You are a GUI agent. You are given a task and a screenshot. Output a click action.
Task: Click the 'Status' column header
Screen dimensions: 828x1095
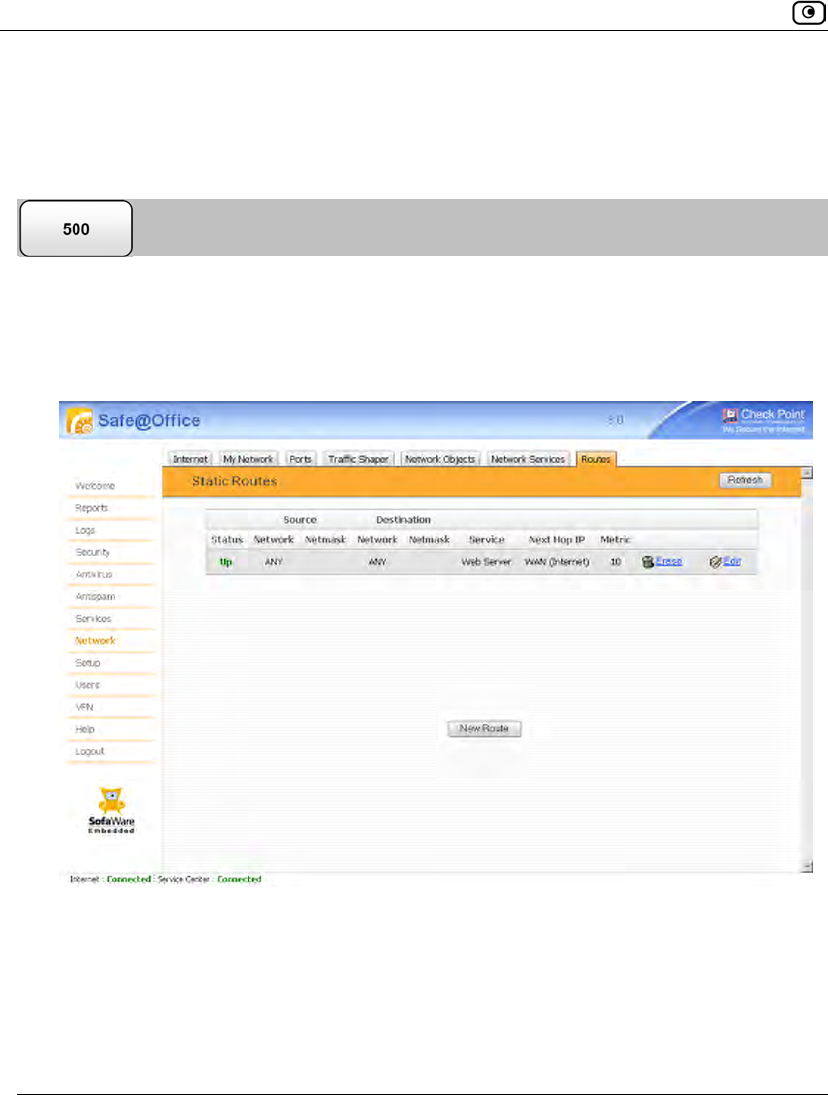coord(227,540)
